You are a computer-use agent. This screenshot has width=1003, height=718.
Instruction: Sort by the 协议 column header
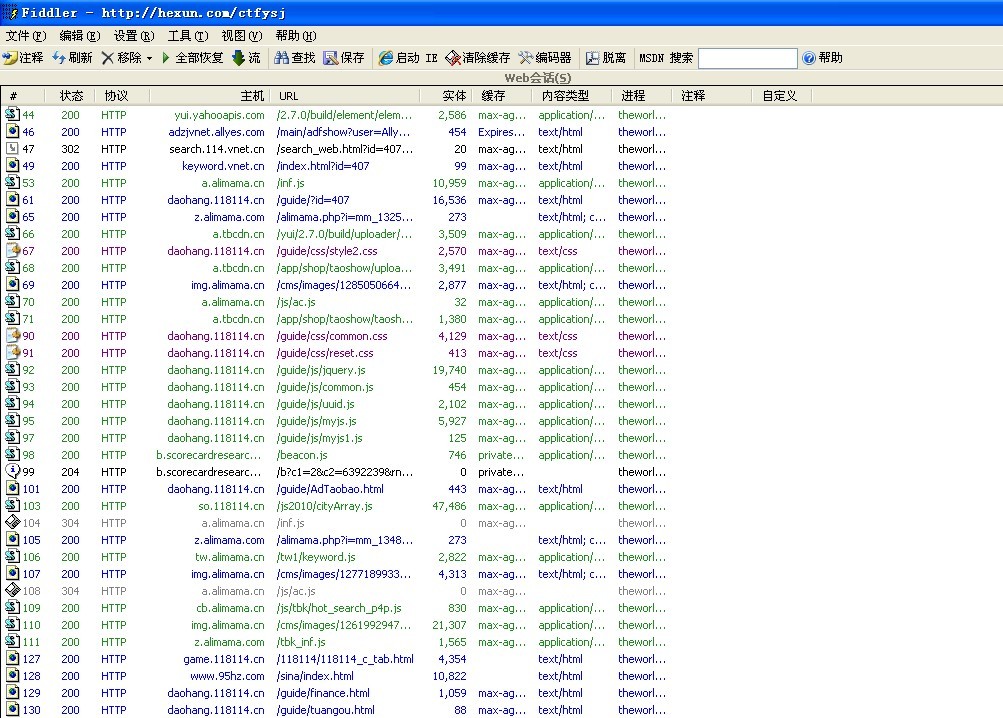[122, 96]
